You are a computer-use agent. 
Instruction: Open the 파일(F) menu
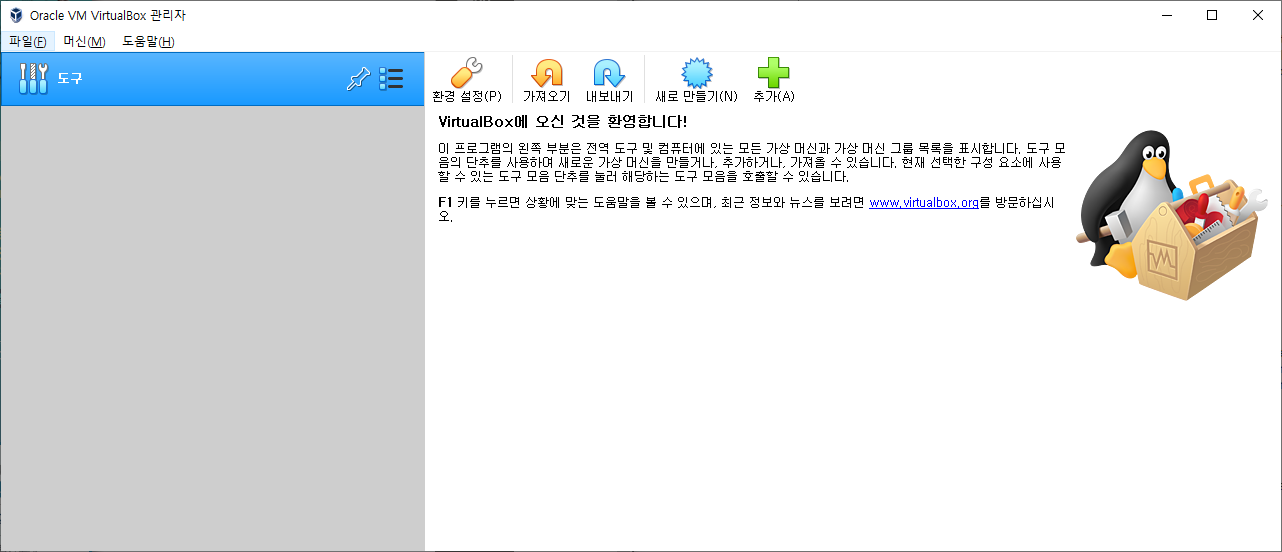(x=28, y=41)
